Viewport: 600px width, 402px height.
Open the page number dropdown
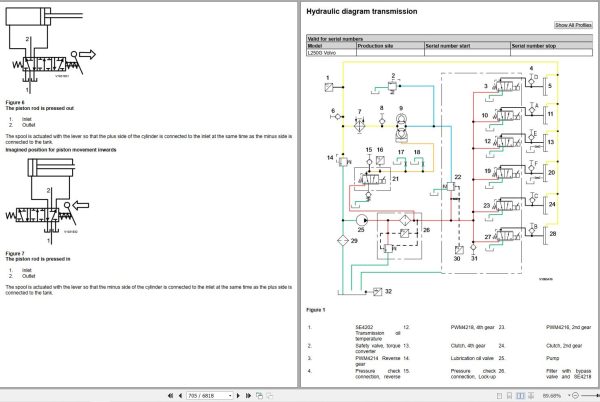[x=230, y=395]
